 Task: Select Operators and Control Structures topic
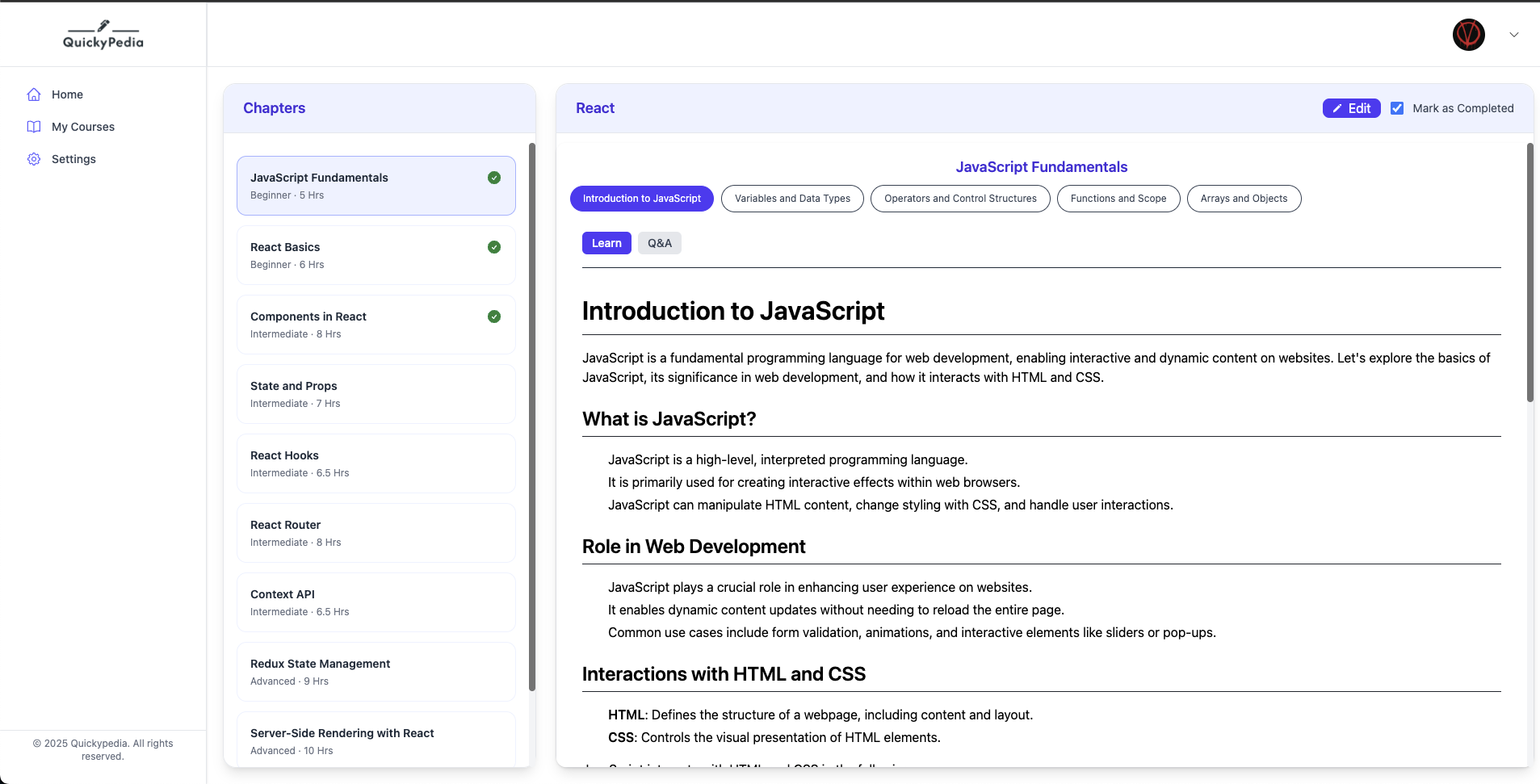point(960,199)
